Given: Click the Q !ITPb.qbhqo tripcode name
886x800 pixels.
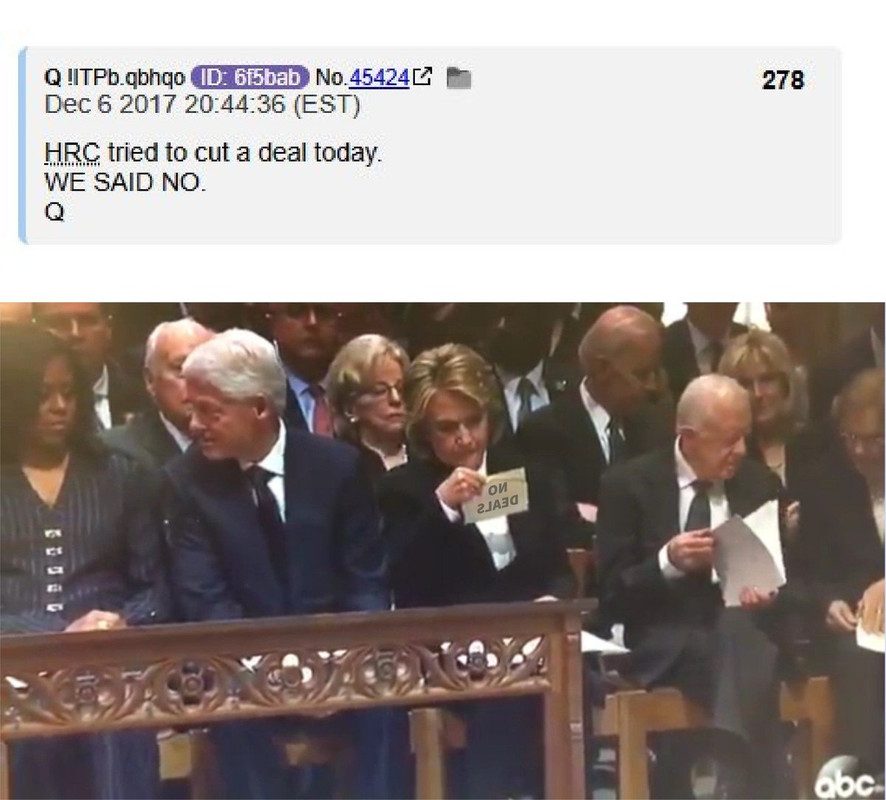Looking at the screenshot, I should [114, 78].
